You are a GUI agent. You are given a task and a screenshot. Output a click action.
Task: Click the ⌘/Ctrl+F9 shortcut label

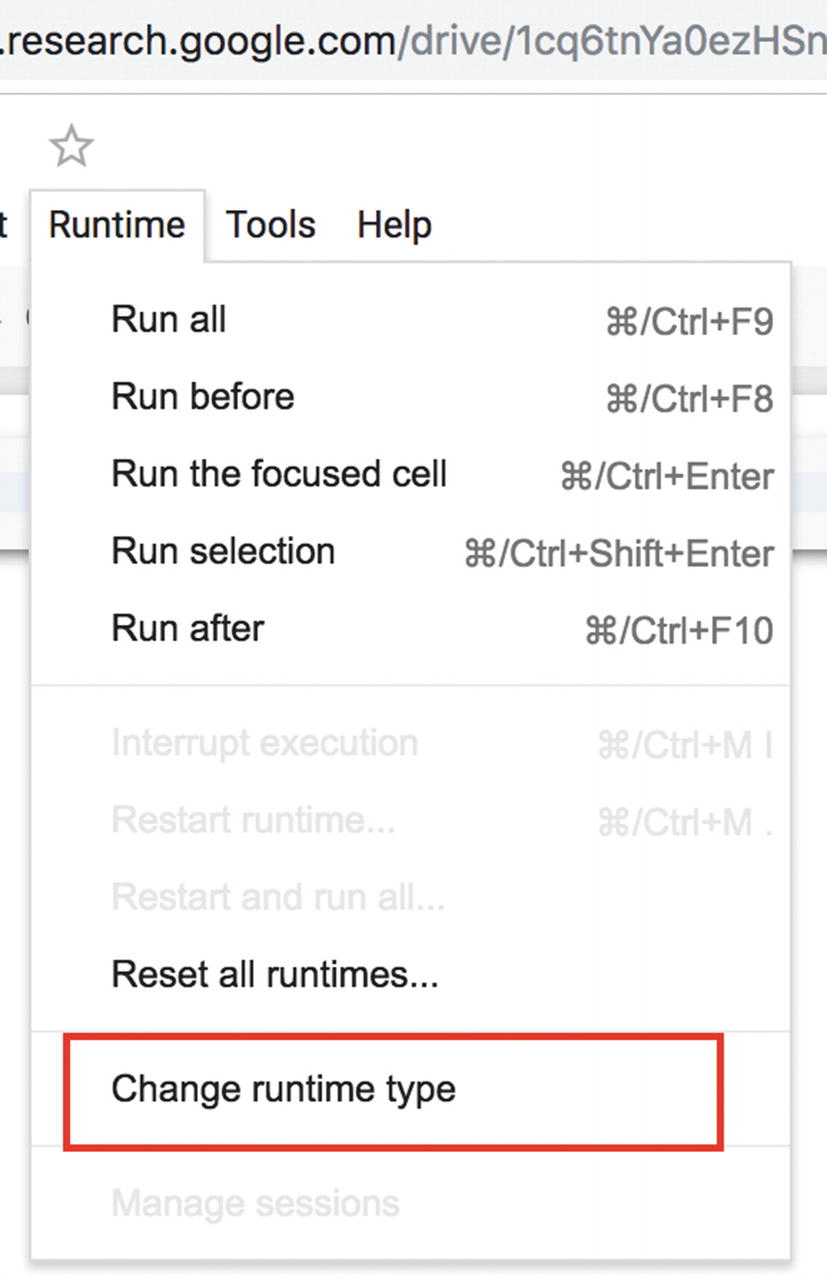pos(689,322)
